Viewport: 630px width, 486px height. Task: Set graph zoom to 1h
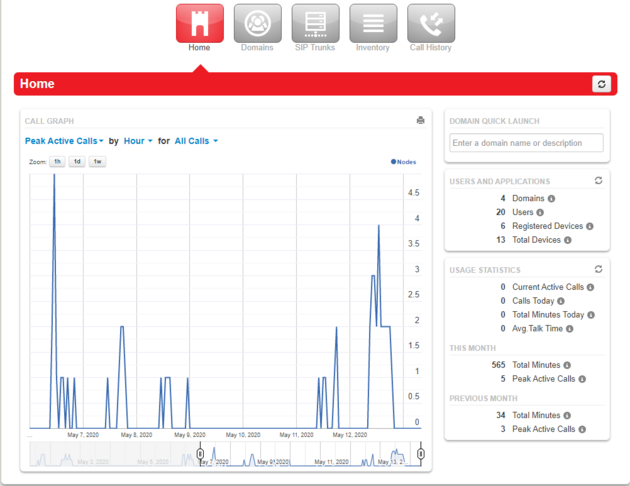(x=58, y=161)
